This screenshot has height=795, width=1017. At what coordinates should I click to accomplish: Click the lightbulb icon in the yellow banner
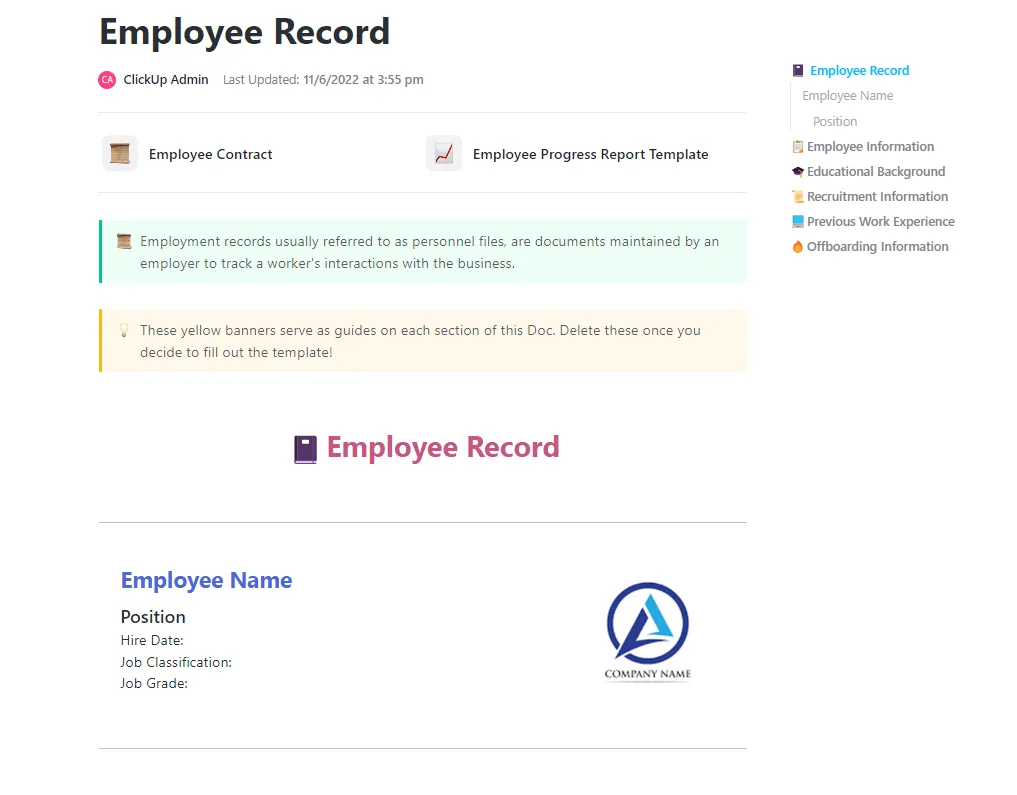(x=124, y=330)
